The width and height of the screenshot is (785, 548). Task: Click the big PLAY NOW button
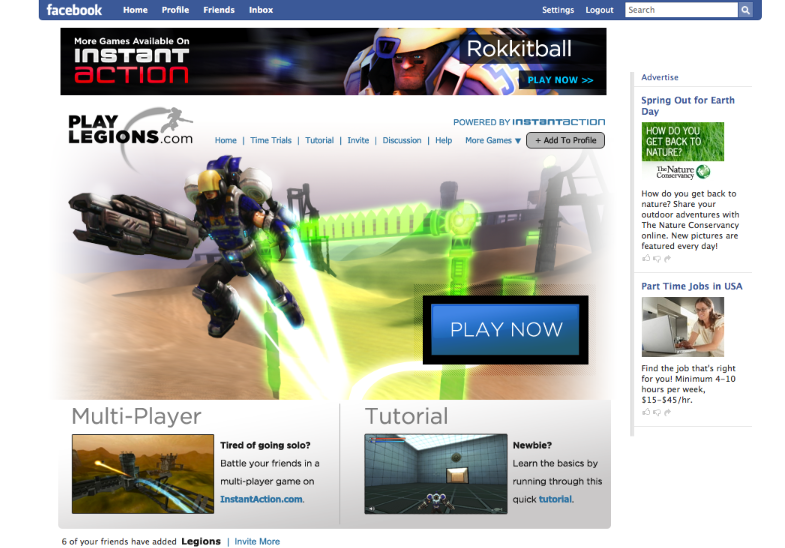[x=505, y=329]
